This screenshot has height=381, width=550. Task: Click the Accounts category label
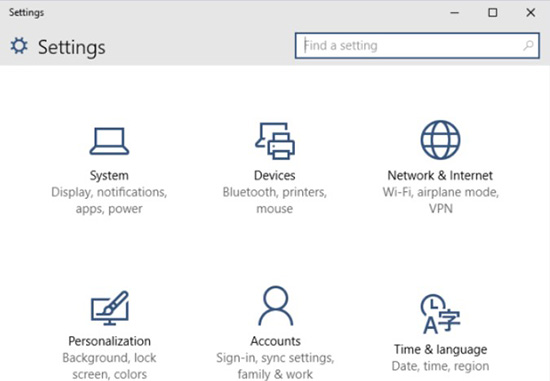pyautogui.click(x=275, y=341)
